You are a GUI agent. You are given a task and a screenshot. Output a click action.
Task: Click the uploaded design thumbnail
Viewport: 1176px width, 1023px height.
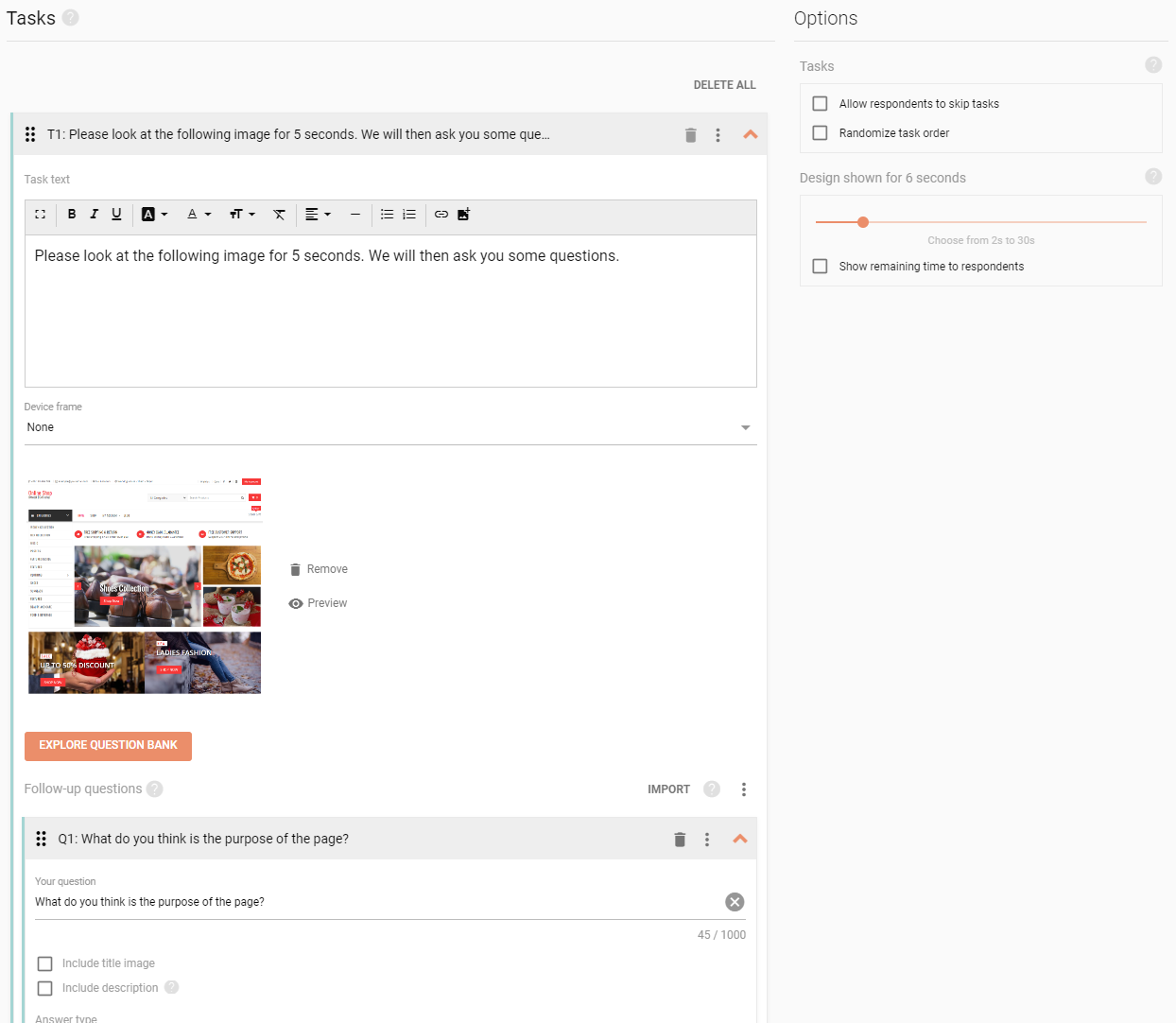(145, 585)
